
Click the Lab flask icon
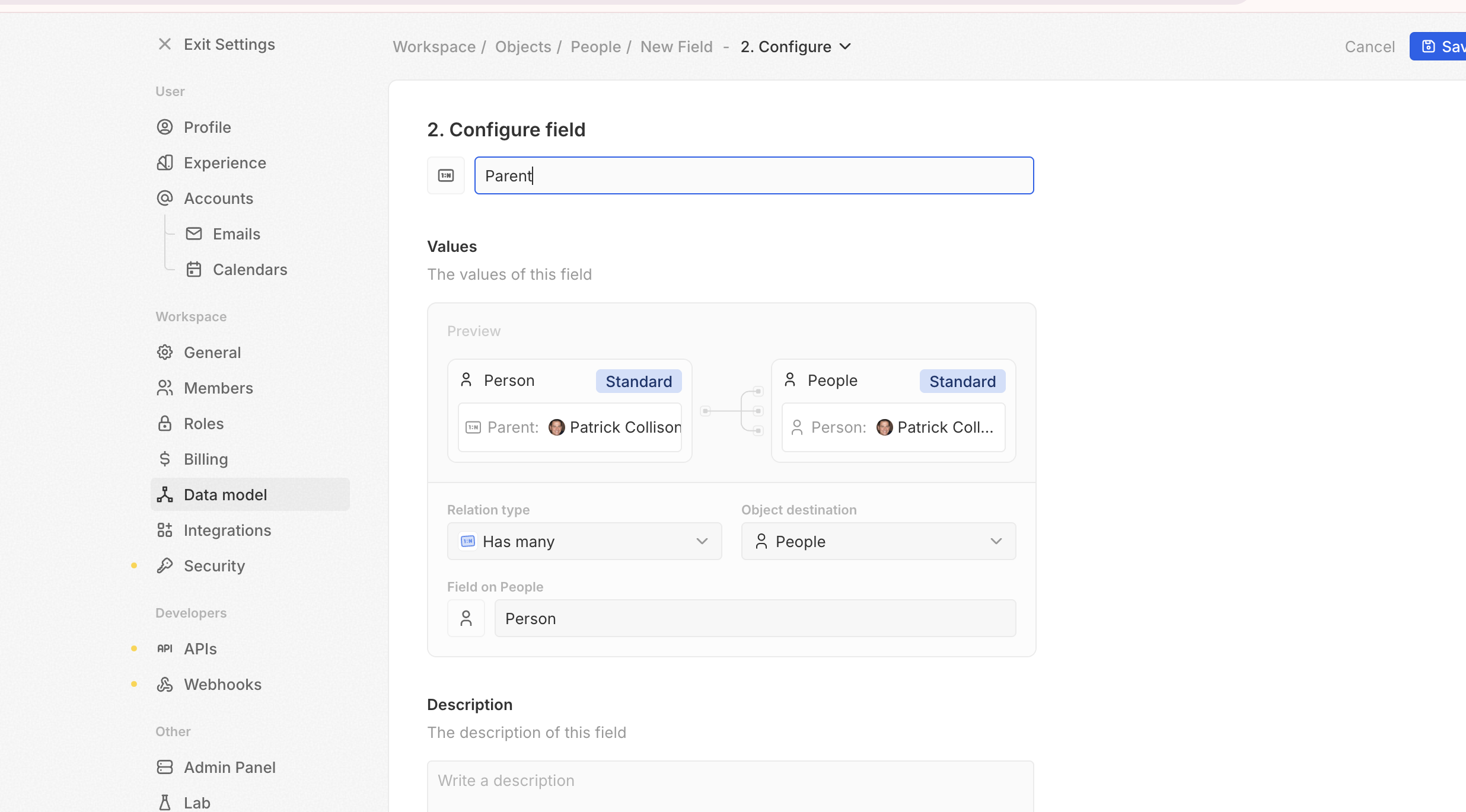(x=165, y=803)
